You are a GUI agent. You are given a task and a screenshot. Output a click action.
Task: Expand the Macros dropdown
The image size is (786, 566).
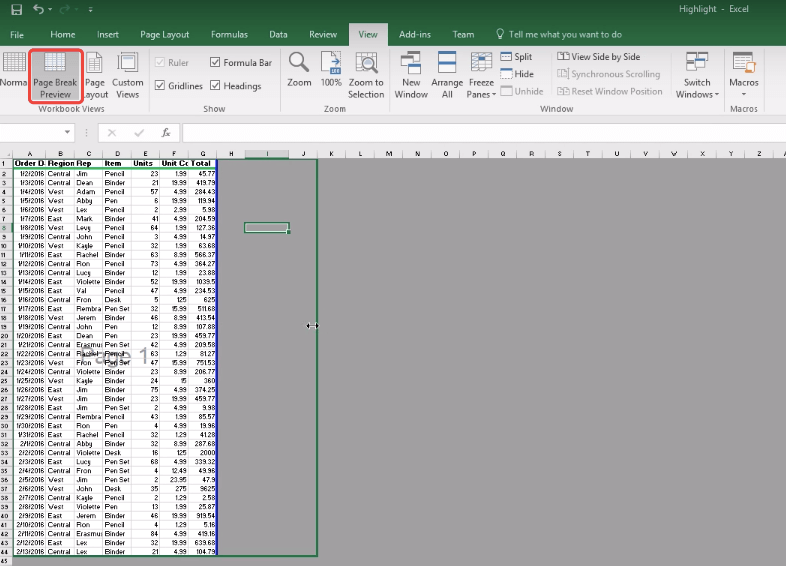(x=744, y=75)
